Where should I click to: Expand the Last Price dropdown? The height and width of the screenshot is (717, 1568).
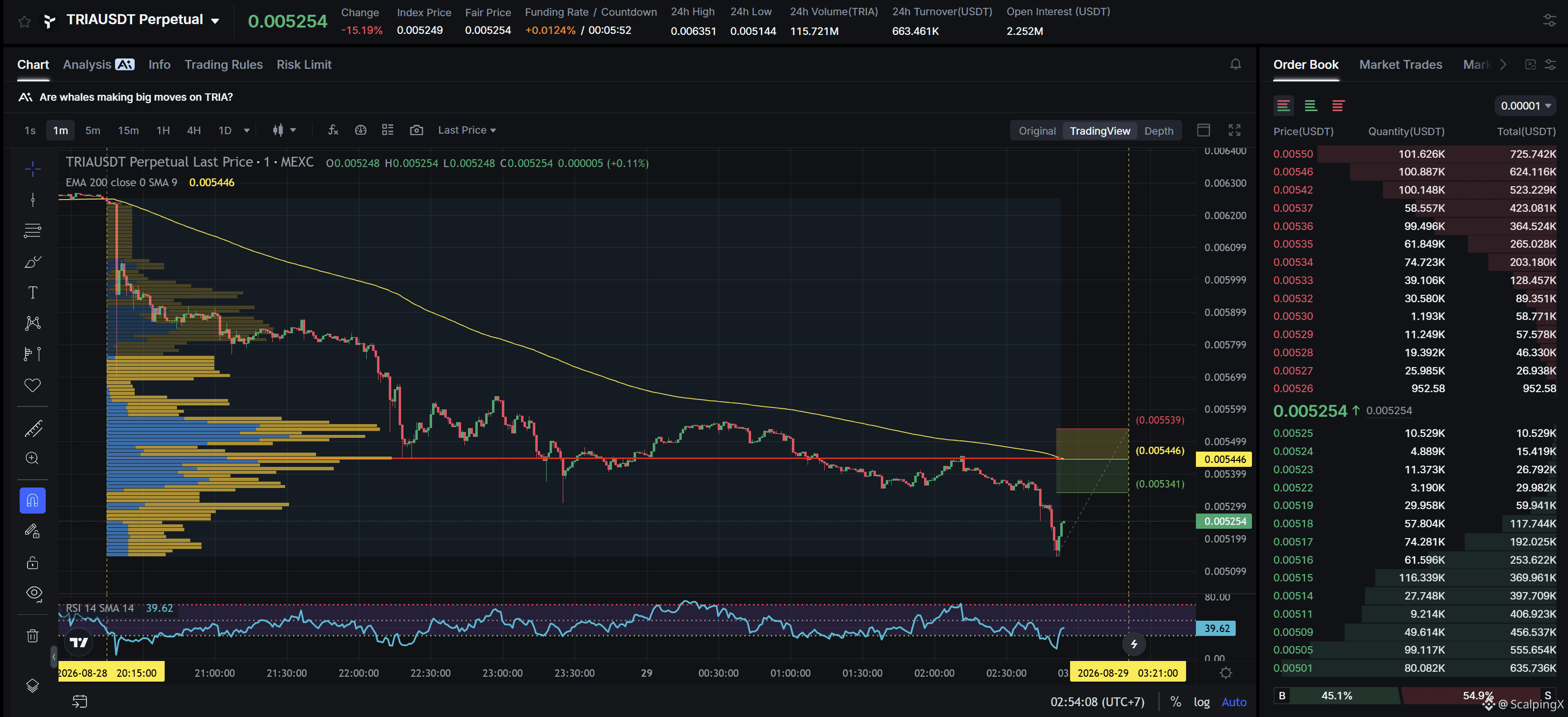467,130
